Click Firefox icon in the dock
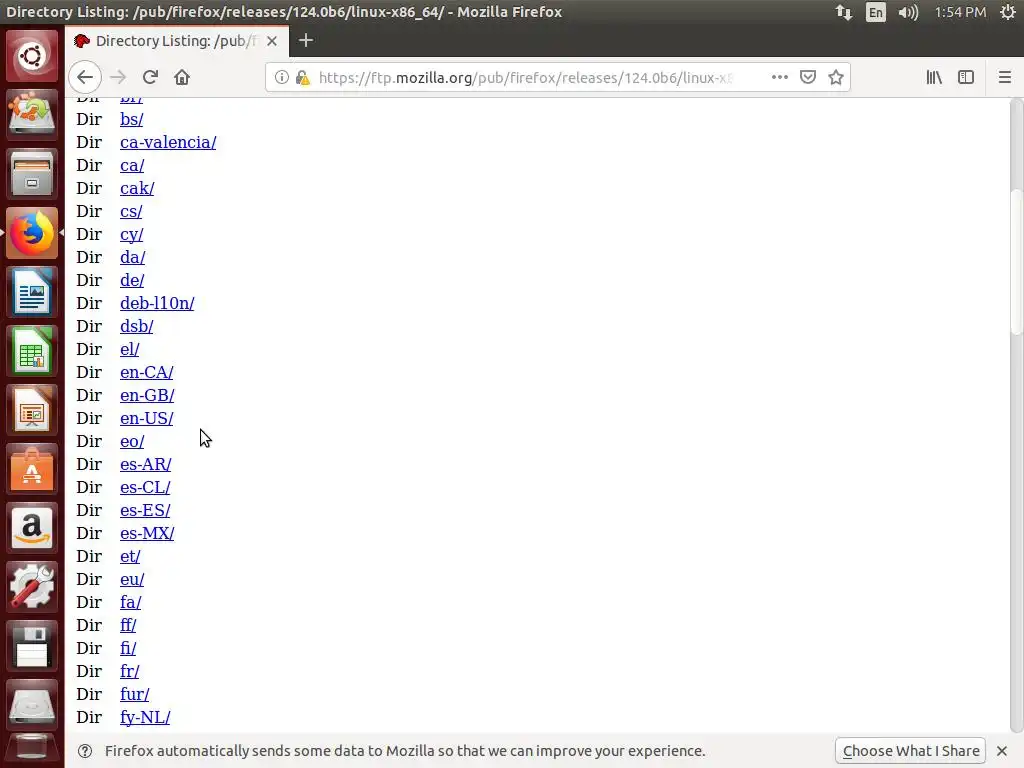This screenshot has width=1024, height=768. [32, 233]
